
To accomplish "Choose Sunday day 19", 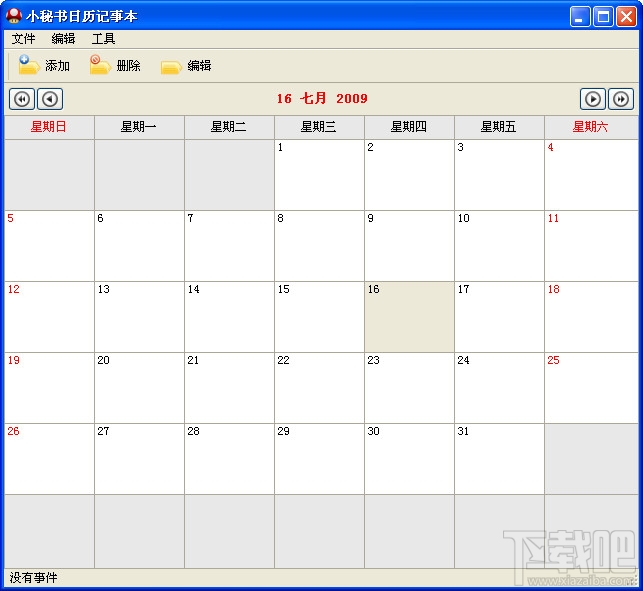I will pyautogui.click(x=49, y=388).
